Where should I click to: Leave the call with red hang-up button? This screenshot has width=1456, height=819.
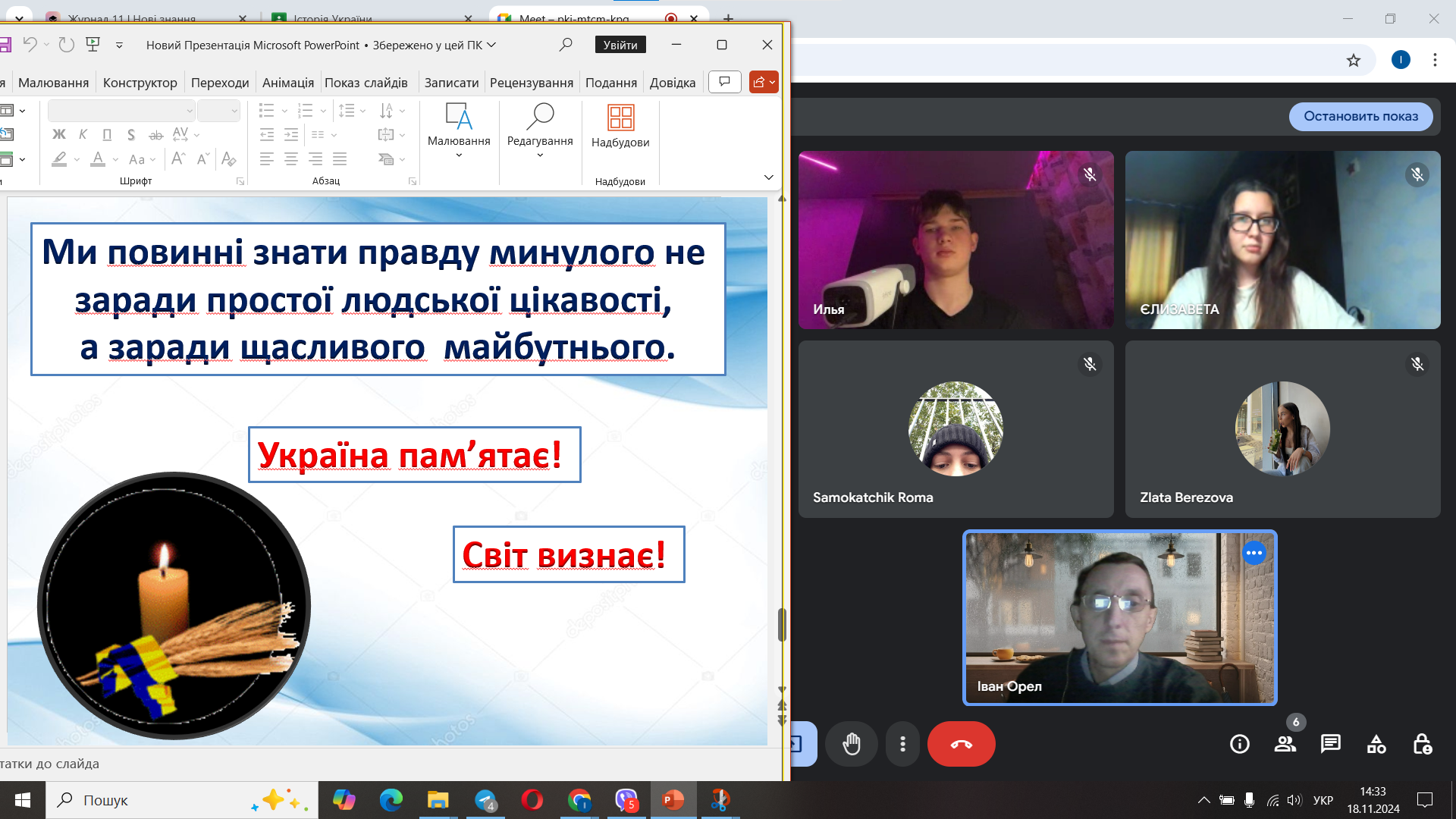[x=961, y=744]
